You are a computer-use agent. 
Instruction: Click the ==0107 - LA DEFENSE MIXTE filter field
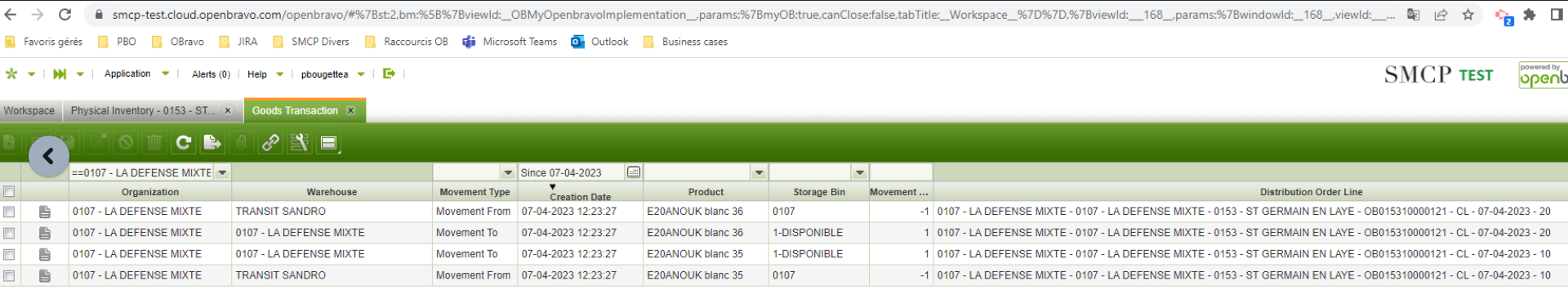141,172
